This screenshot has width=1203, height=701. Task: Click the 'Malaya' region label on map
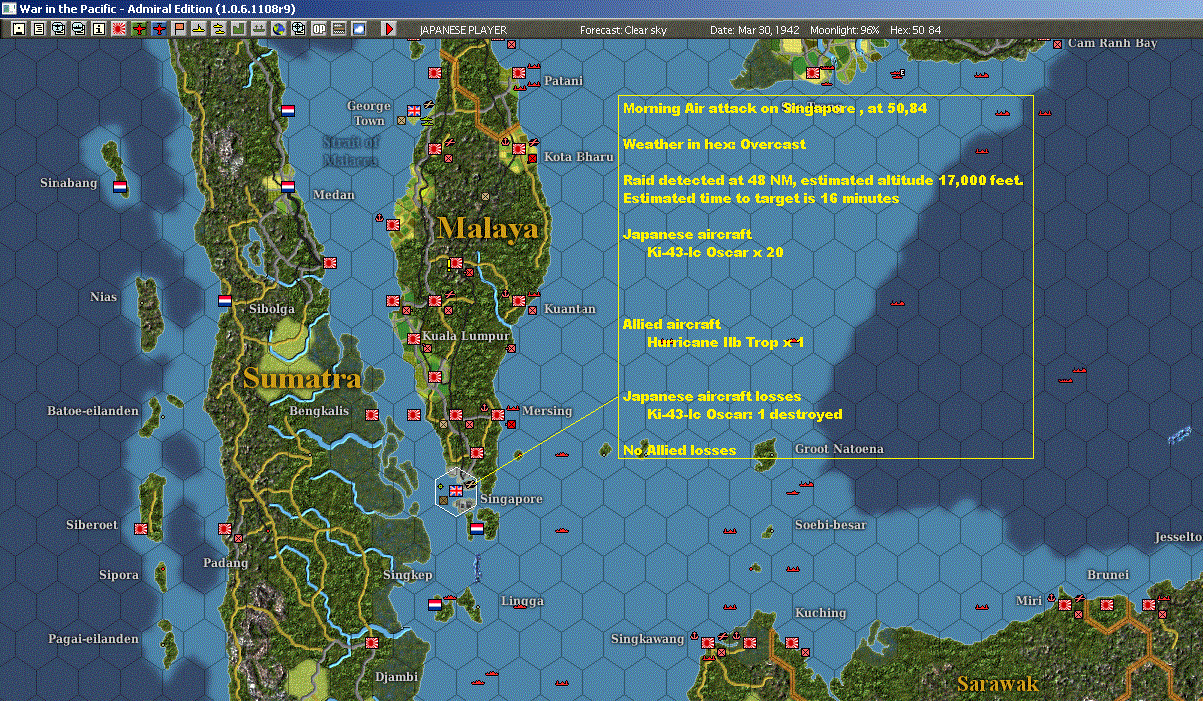pos(488,229)
